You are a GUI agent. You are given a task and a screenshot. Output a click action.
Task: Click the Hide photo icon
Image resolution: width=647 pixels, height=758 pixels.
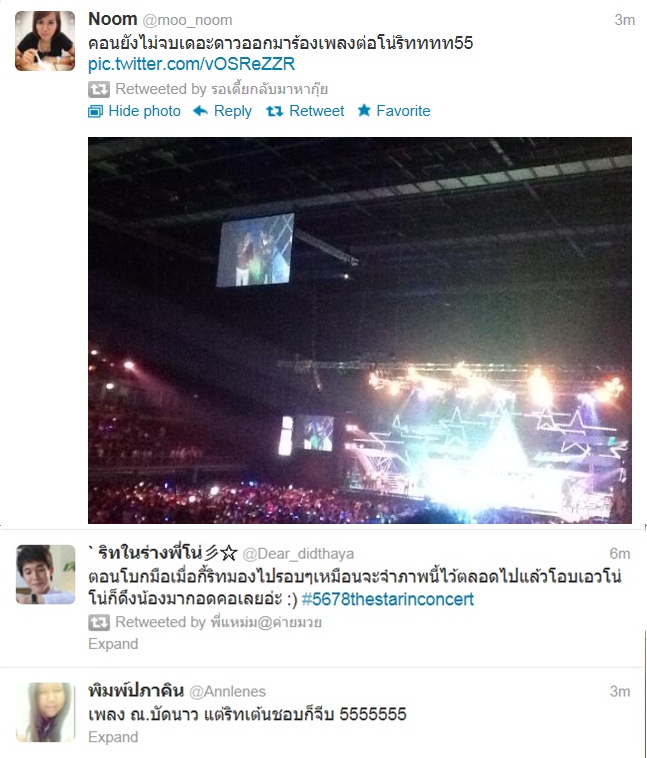coord(95,111)
